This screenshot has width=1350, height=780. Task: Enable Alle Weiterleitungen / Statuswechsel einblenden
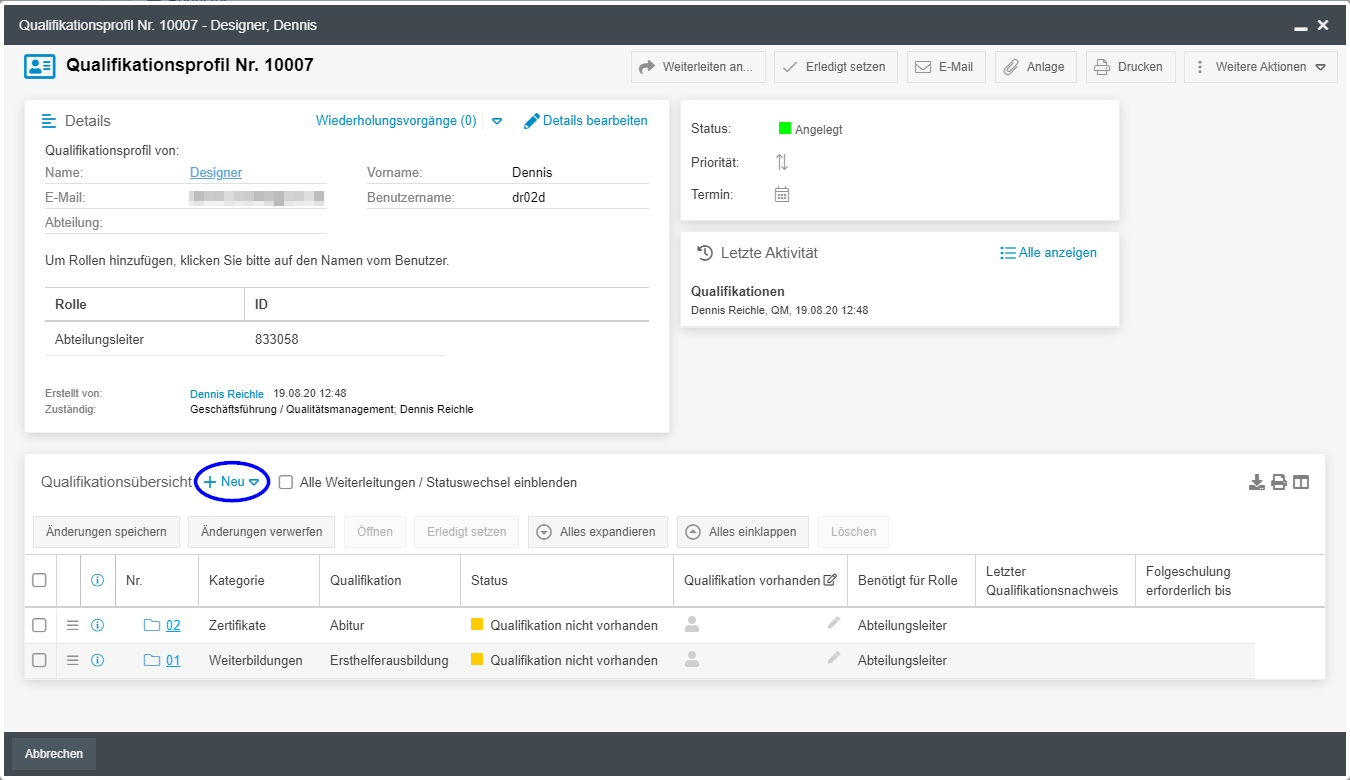(286, 483)
